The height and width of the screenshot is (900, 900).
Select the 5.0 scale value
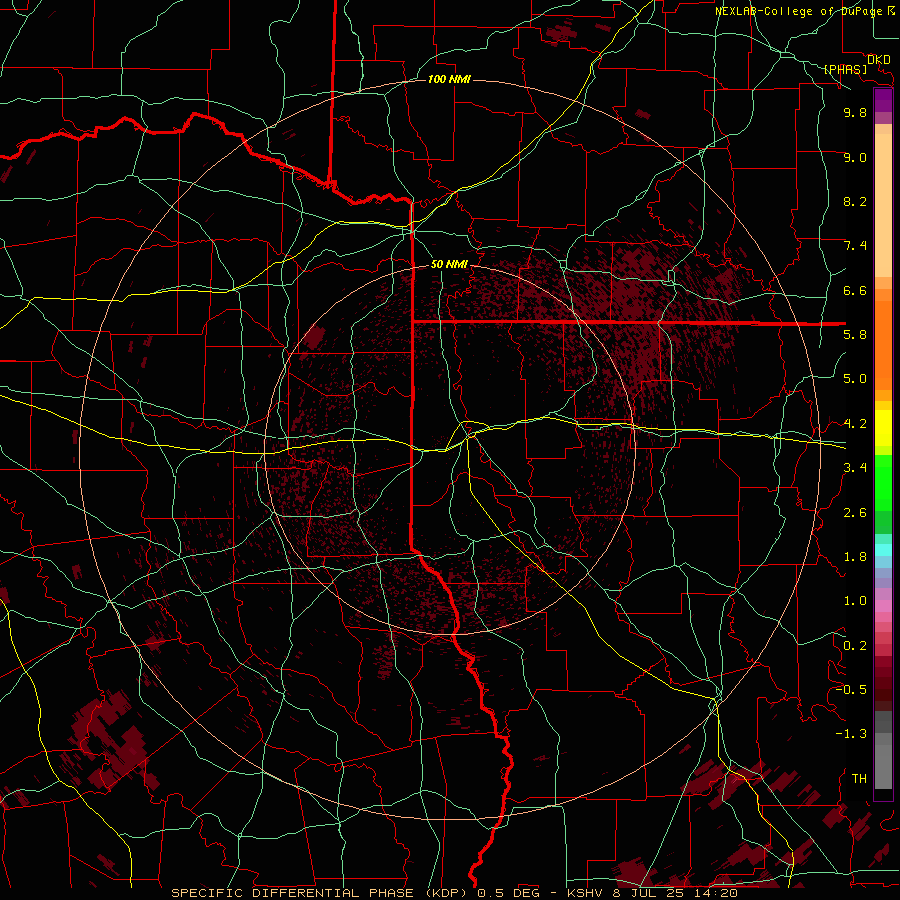[x=855, y=379]
